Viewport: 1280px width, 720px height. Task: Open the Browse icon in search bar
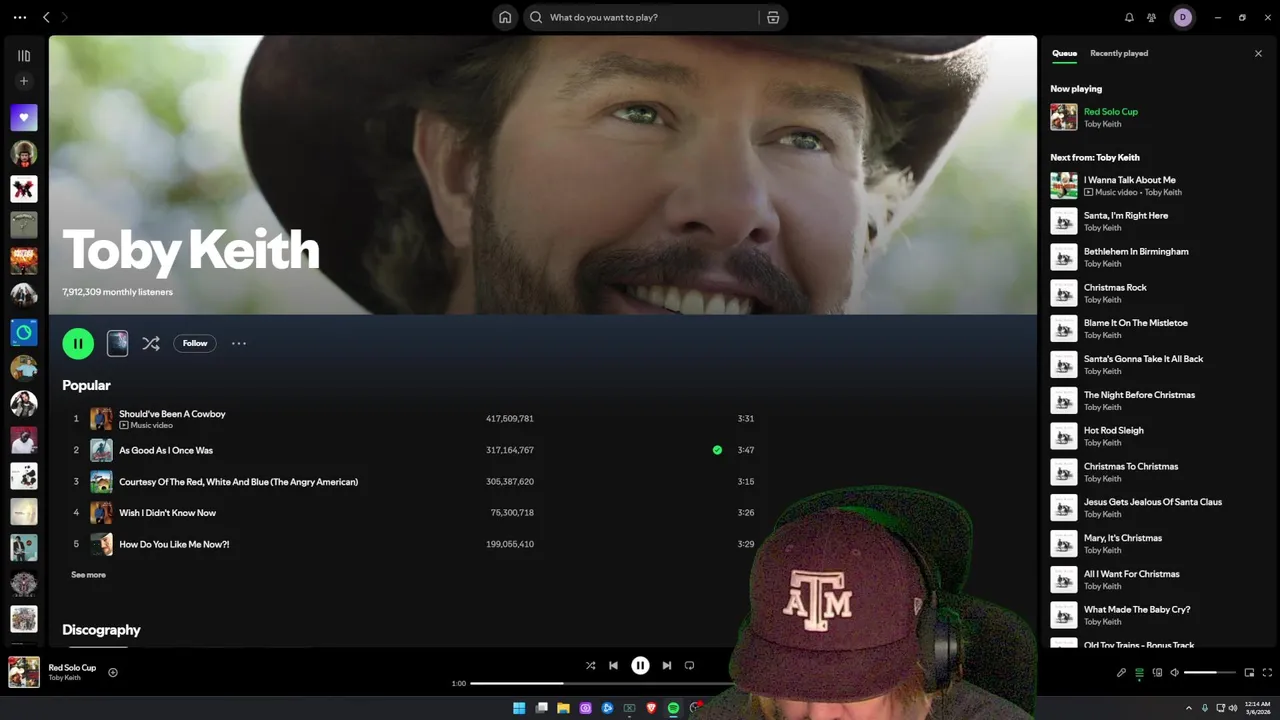click(773, 17)
